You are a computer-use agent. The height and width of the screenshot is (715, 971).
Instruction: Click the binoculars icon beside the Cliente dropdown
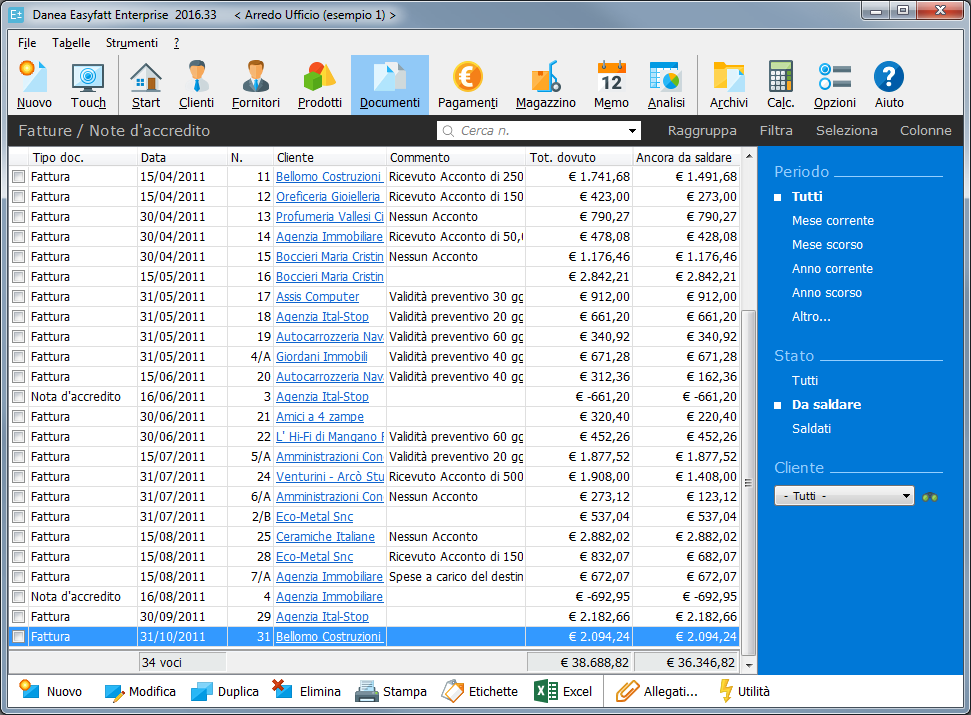coord(931,496)
